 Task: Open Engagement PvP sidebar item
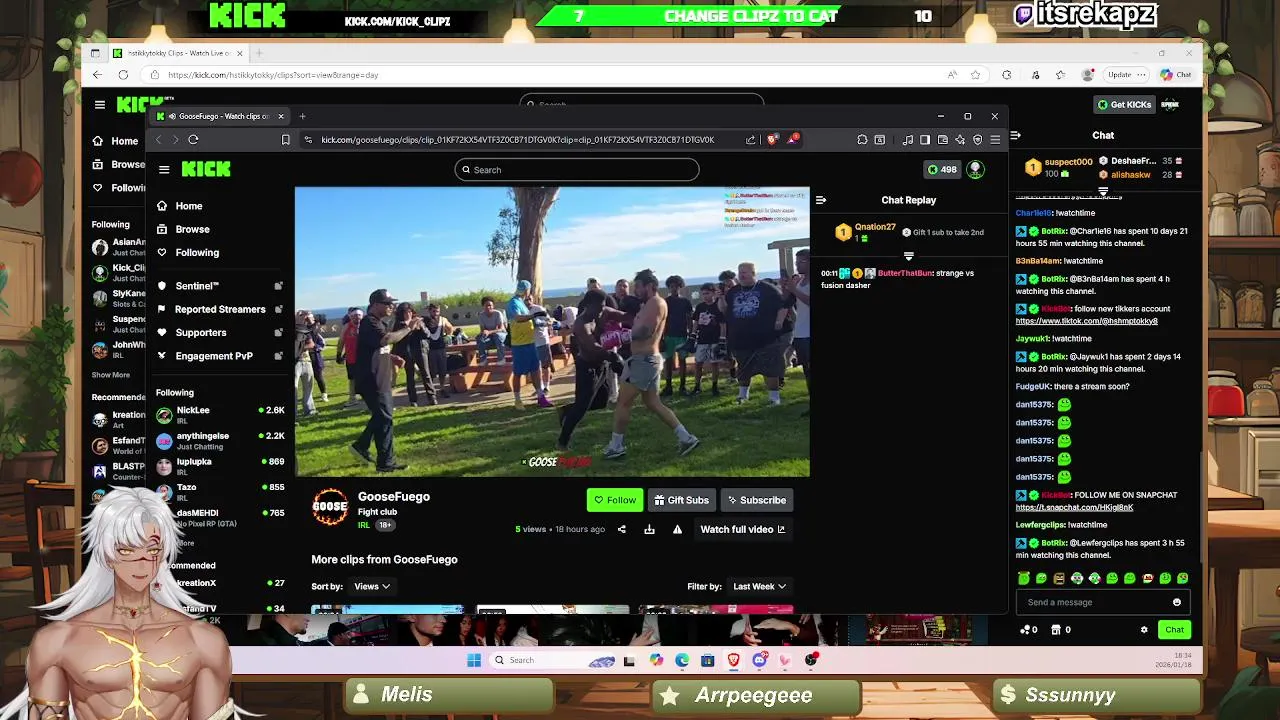point(219,355)
